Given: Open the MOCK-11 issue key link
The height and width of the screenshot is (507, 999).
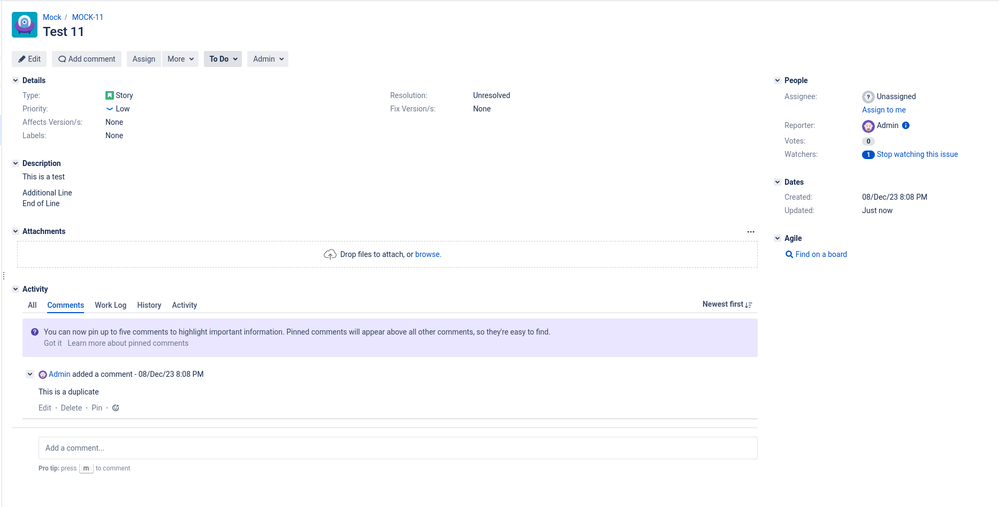Looking at the screenshot, I should [x=88, y=17].
